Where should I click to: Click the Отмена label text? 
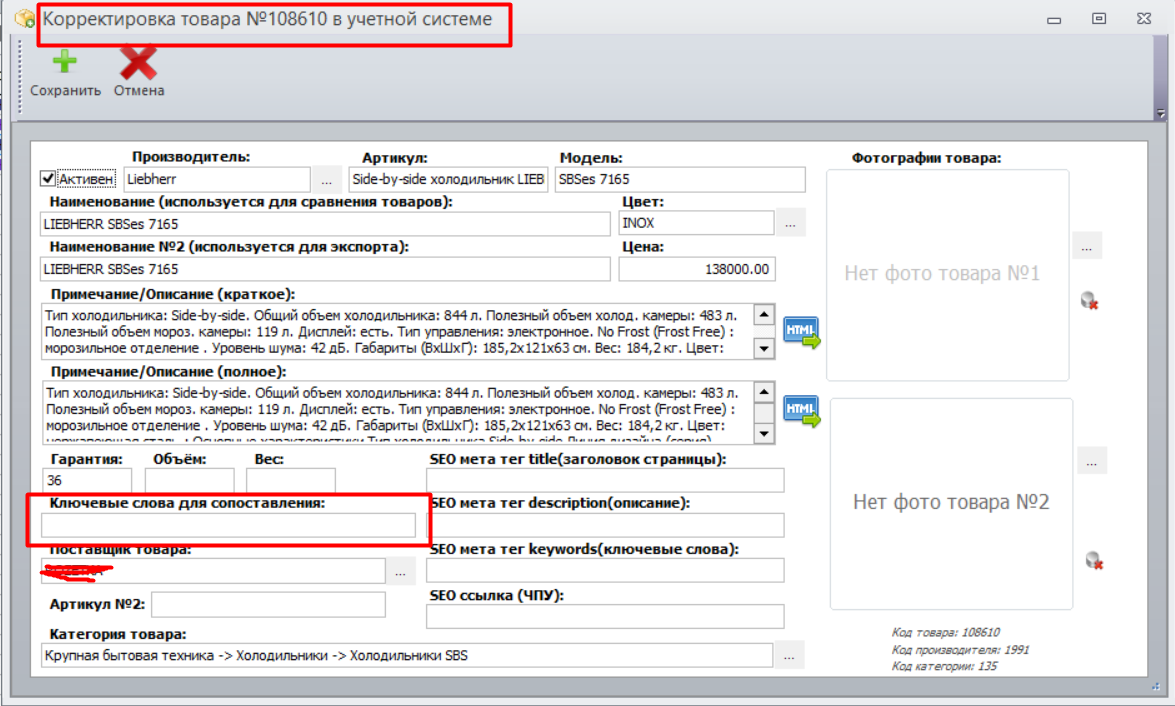(x=139, y=91)
